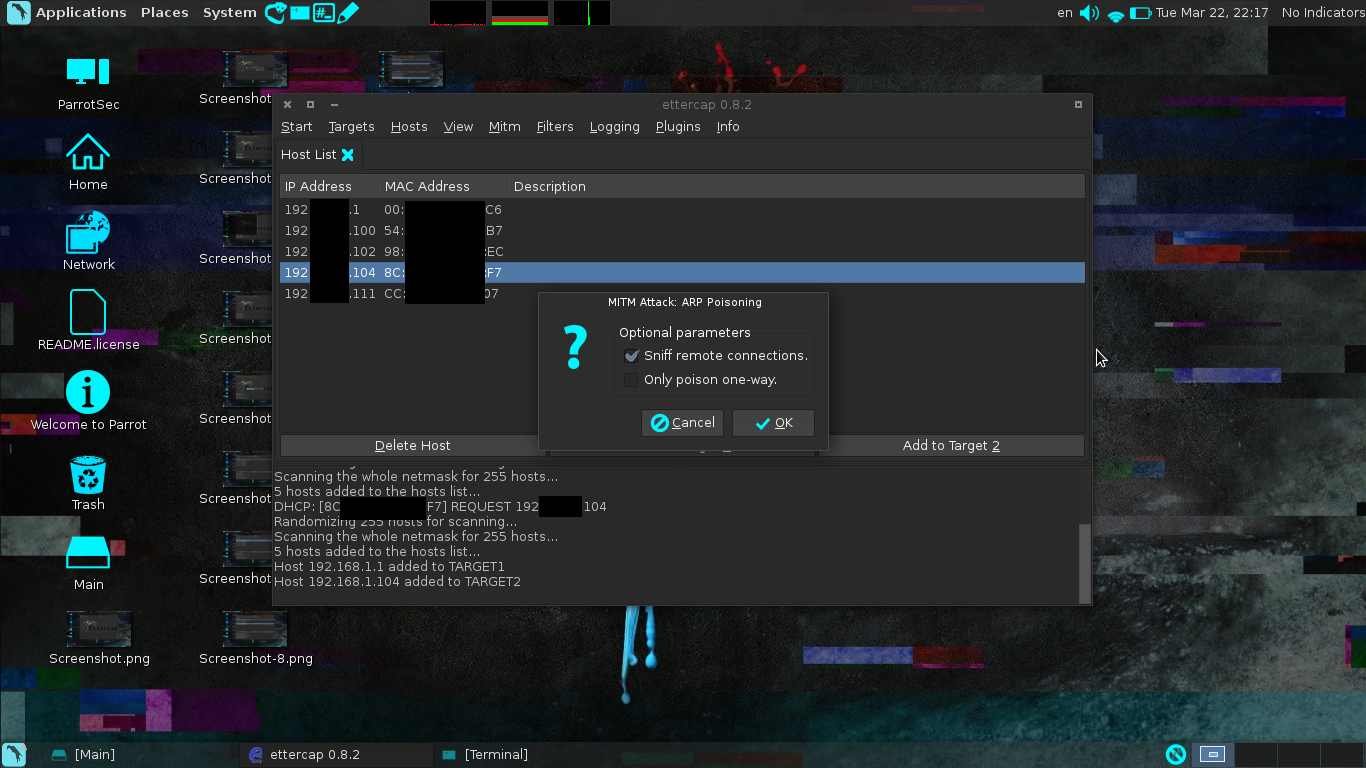
Task: Click the system monitor graph with red and green bars
Action: point(520,13)
